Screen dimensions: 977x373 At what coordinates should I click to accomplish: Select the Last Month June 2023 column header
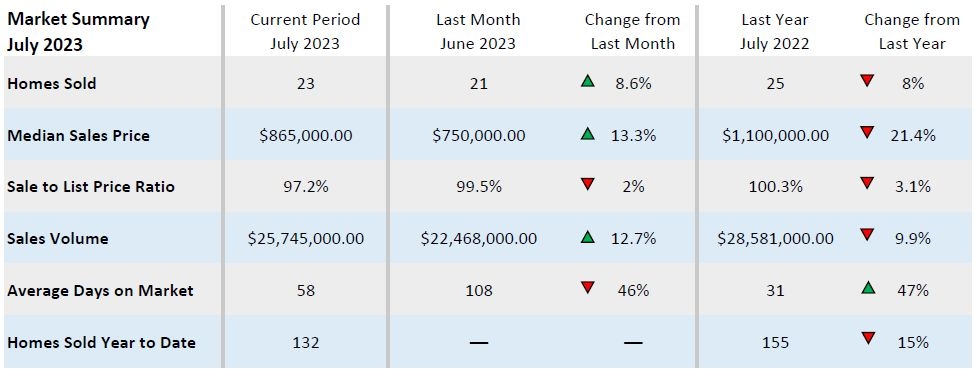coord(477,32)
